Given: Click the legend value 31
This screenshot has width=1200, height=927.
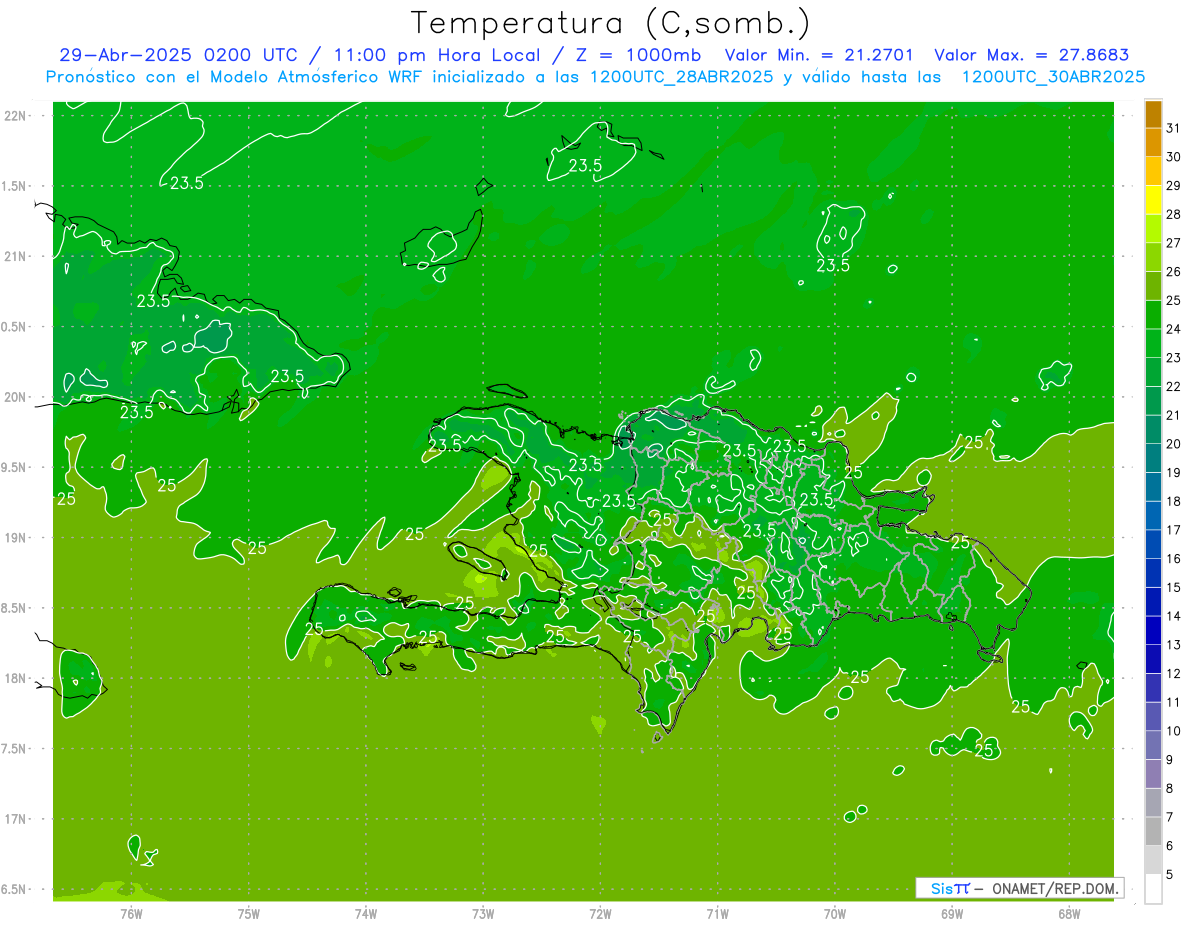Looking at the screenshot, I should point(1173,128).
